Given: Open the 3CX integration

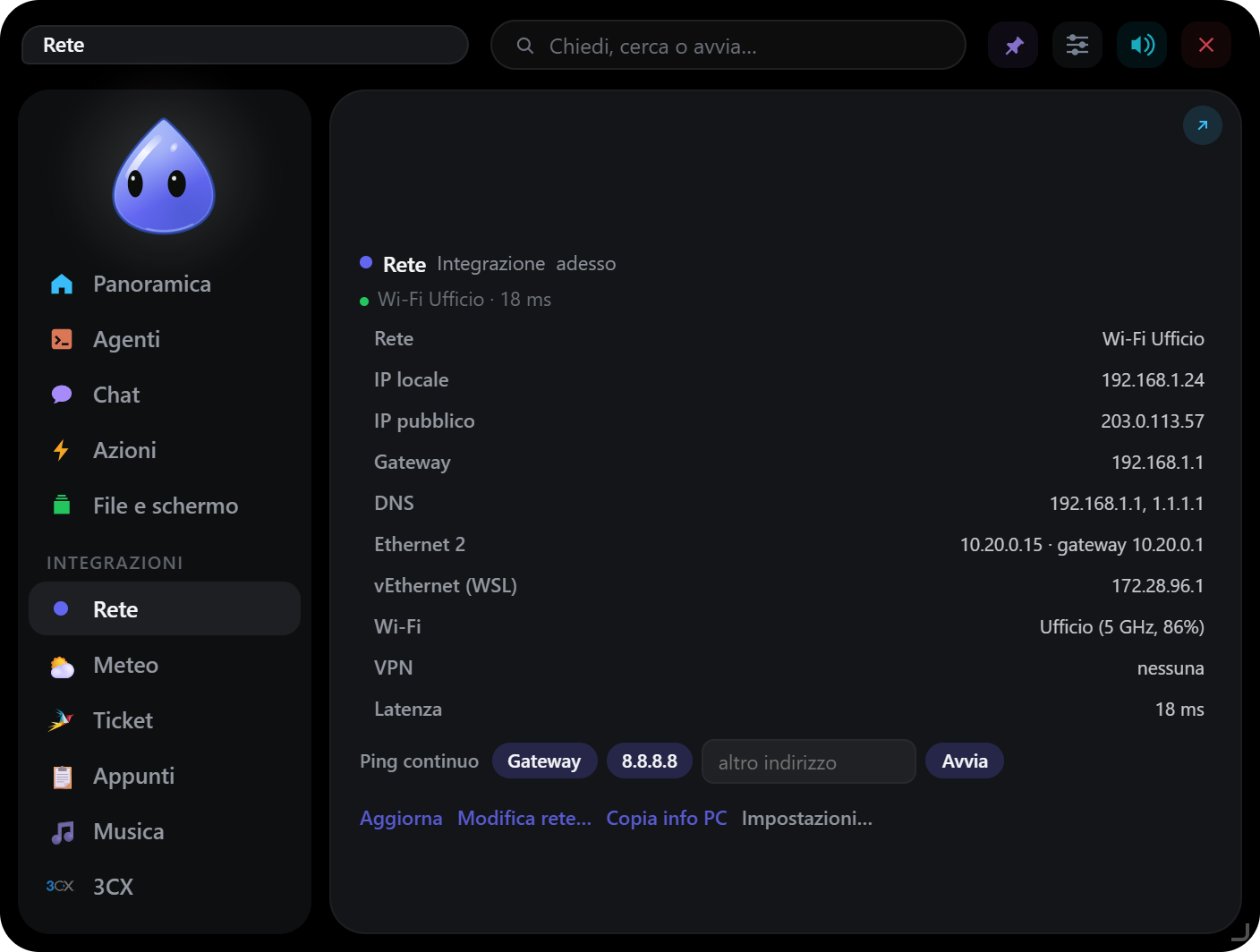Looking at the screenshot, I should coord(165,887).
